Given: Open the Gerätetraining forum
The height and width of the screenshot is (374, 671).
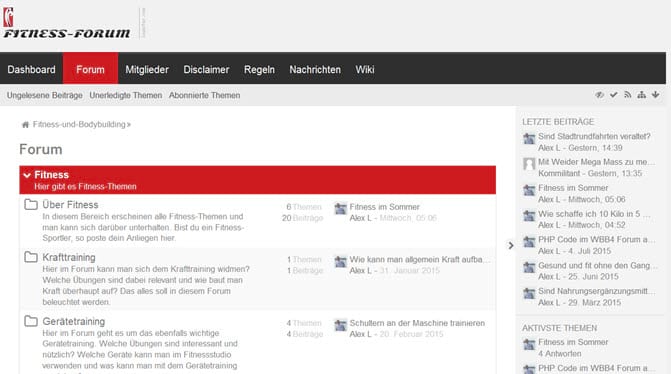Looking at the screenshot, I should [74, 321].
